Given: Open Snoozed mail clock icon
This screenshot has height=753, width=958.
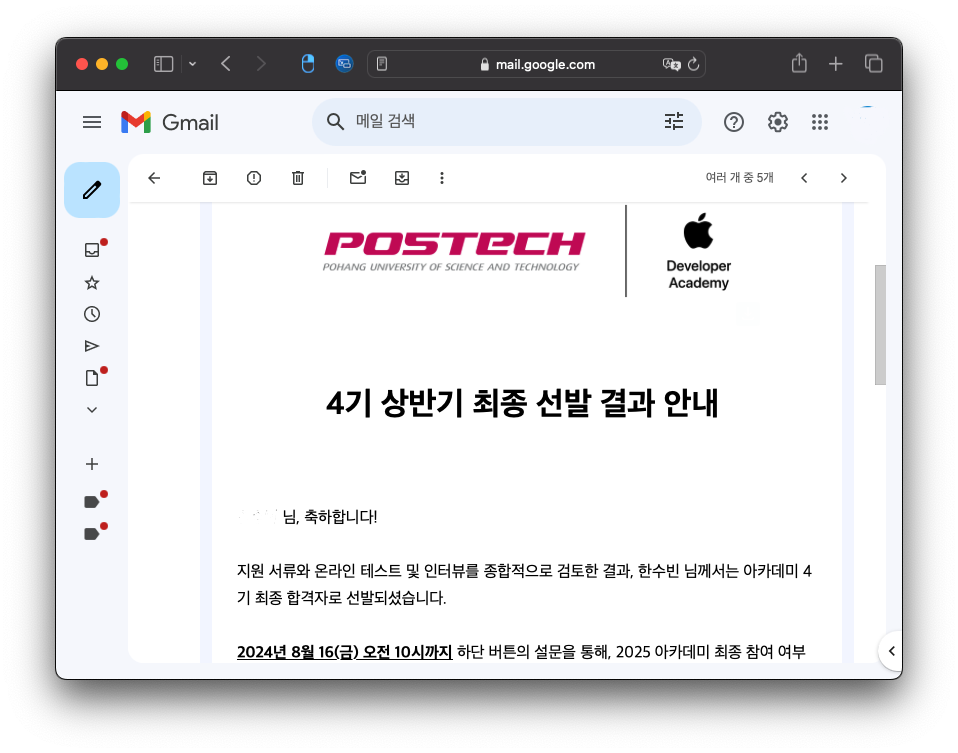Looking at the screenshot, I should 92,314.
